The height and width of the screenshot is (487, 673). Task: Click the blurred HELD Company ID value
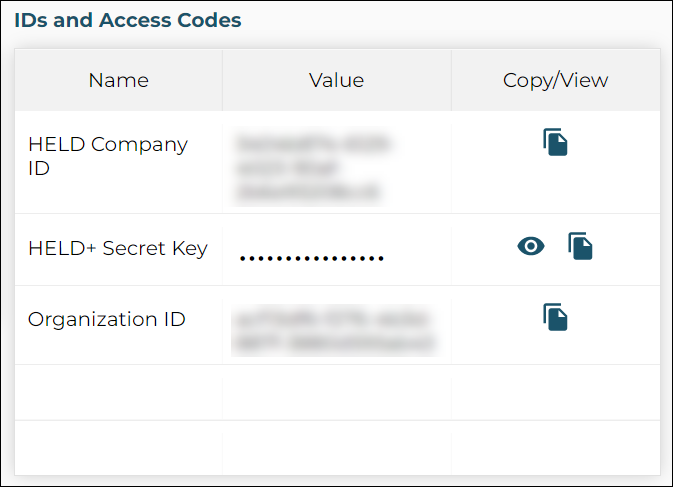pos(313,168)
